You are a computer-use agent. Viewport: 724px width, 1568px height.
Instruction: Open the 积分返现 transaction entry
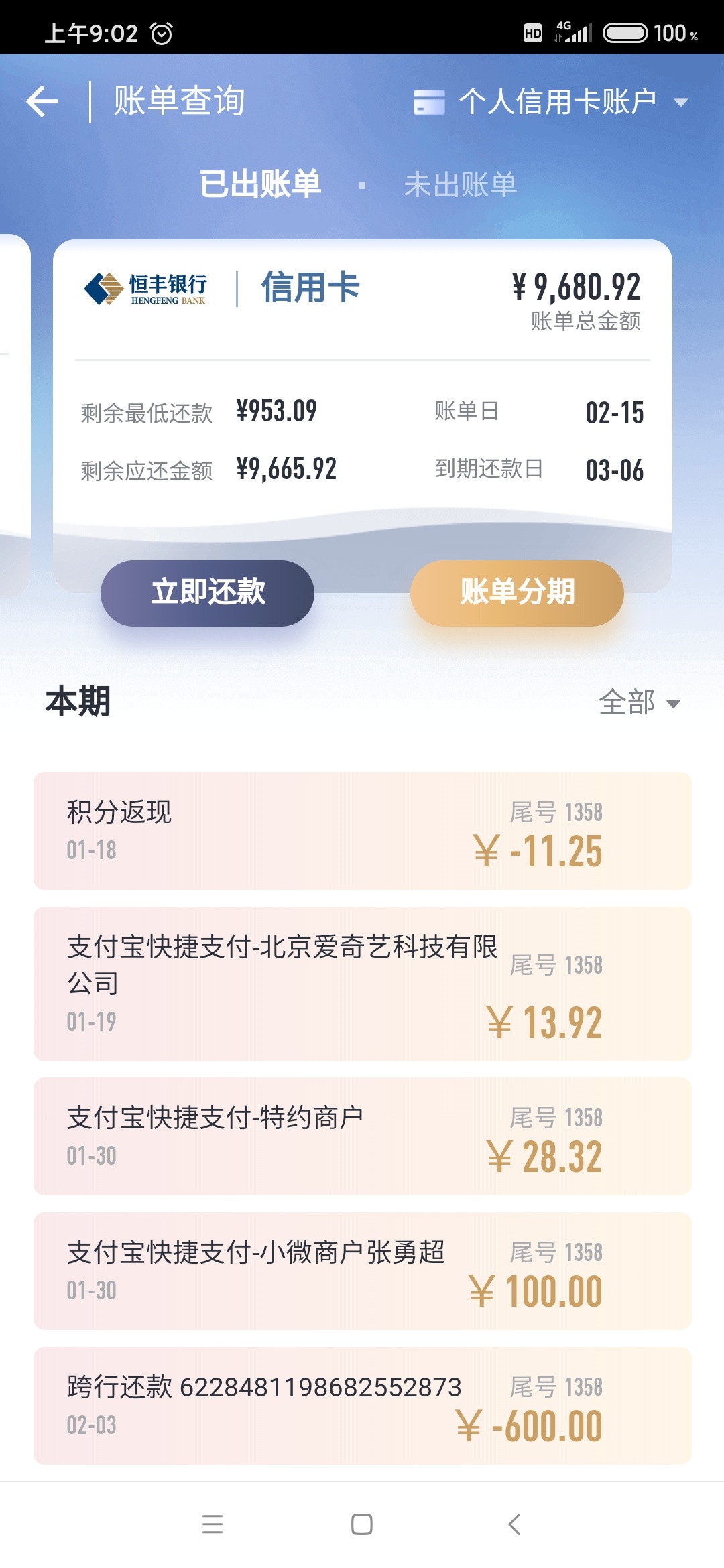[x=362, y=831]
